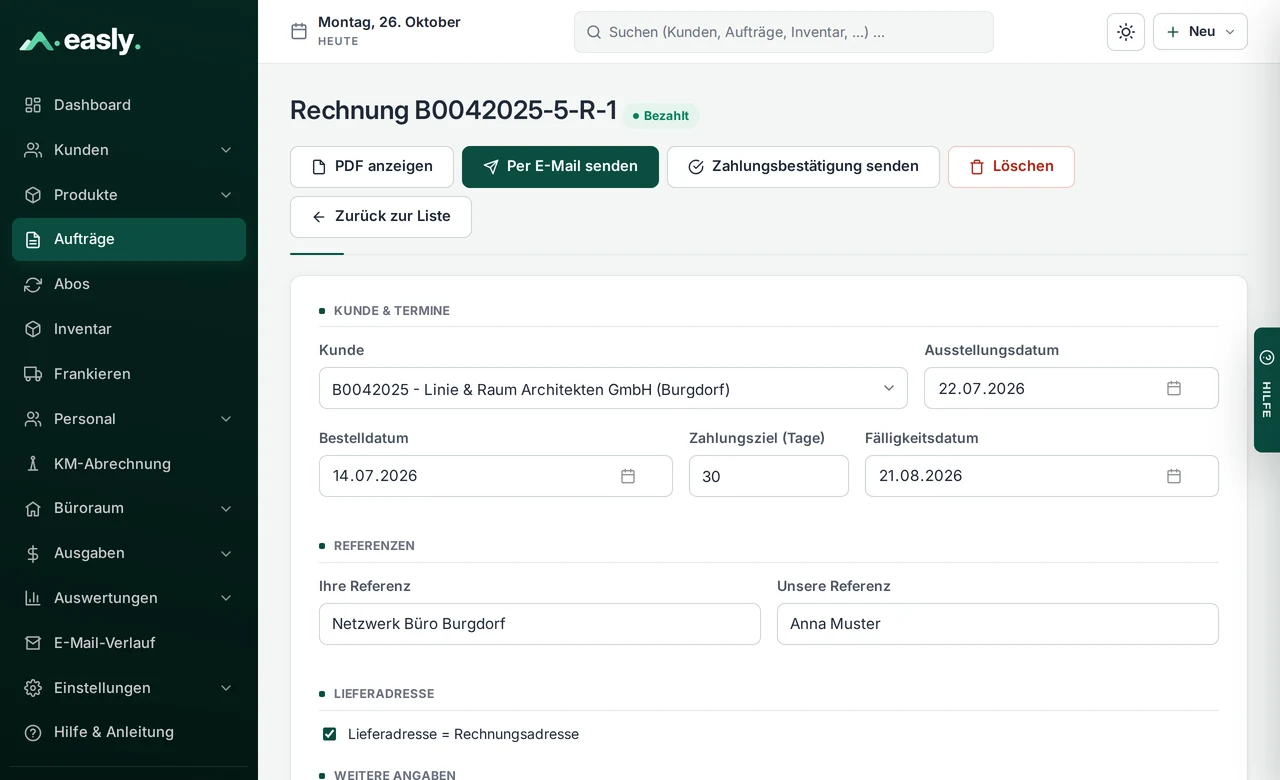Open the Hilfe side panel tab

pos(1267,390)
